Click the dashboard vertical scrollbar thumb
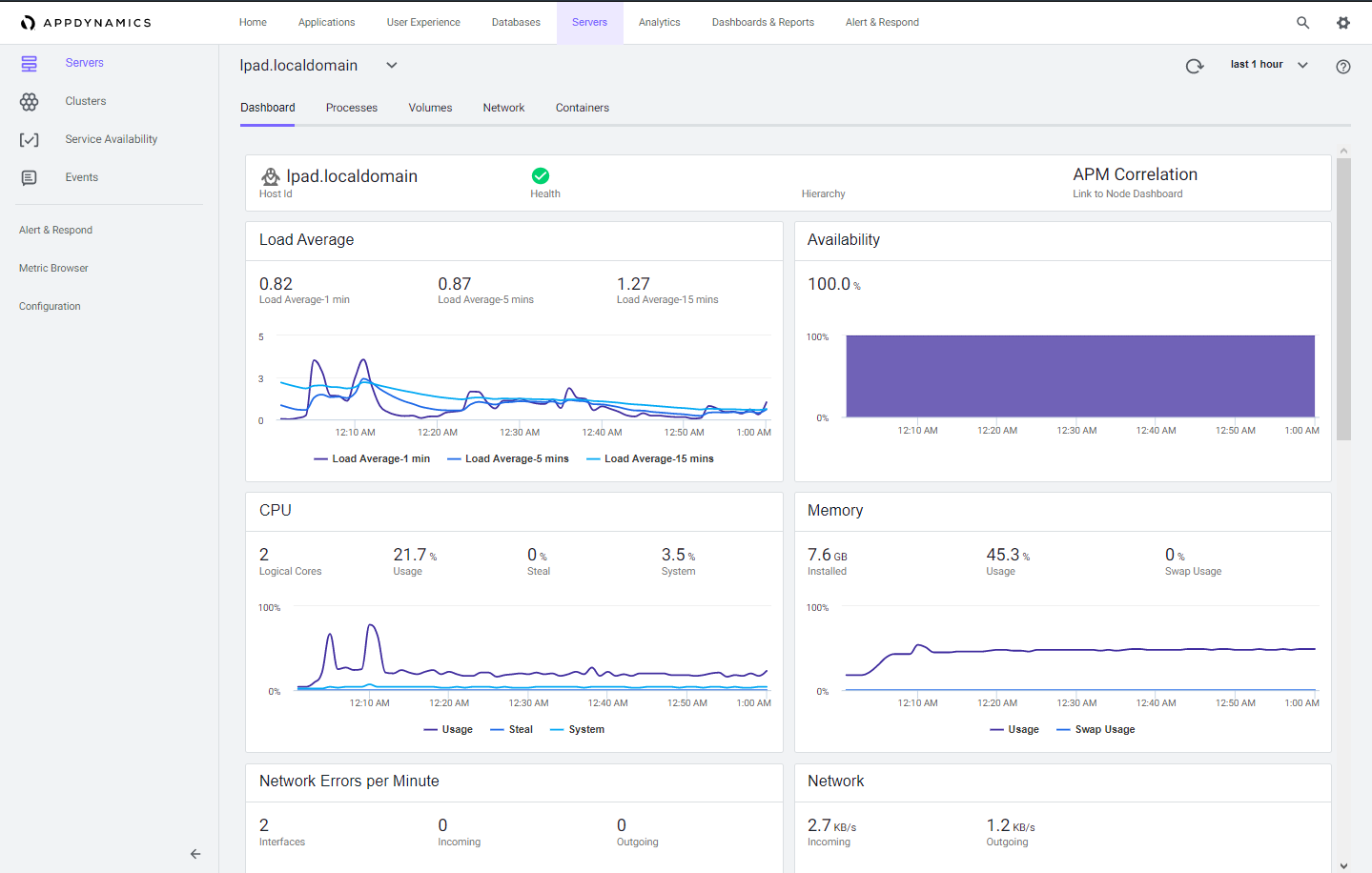 (x=1343, y=299)
